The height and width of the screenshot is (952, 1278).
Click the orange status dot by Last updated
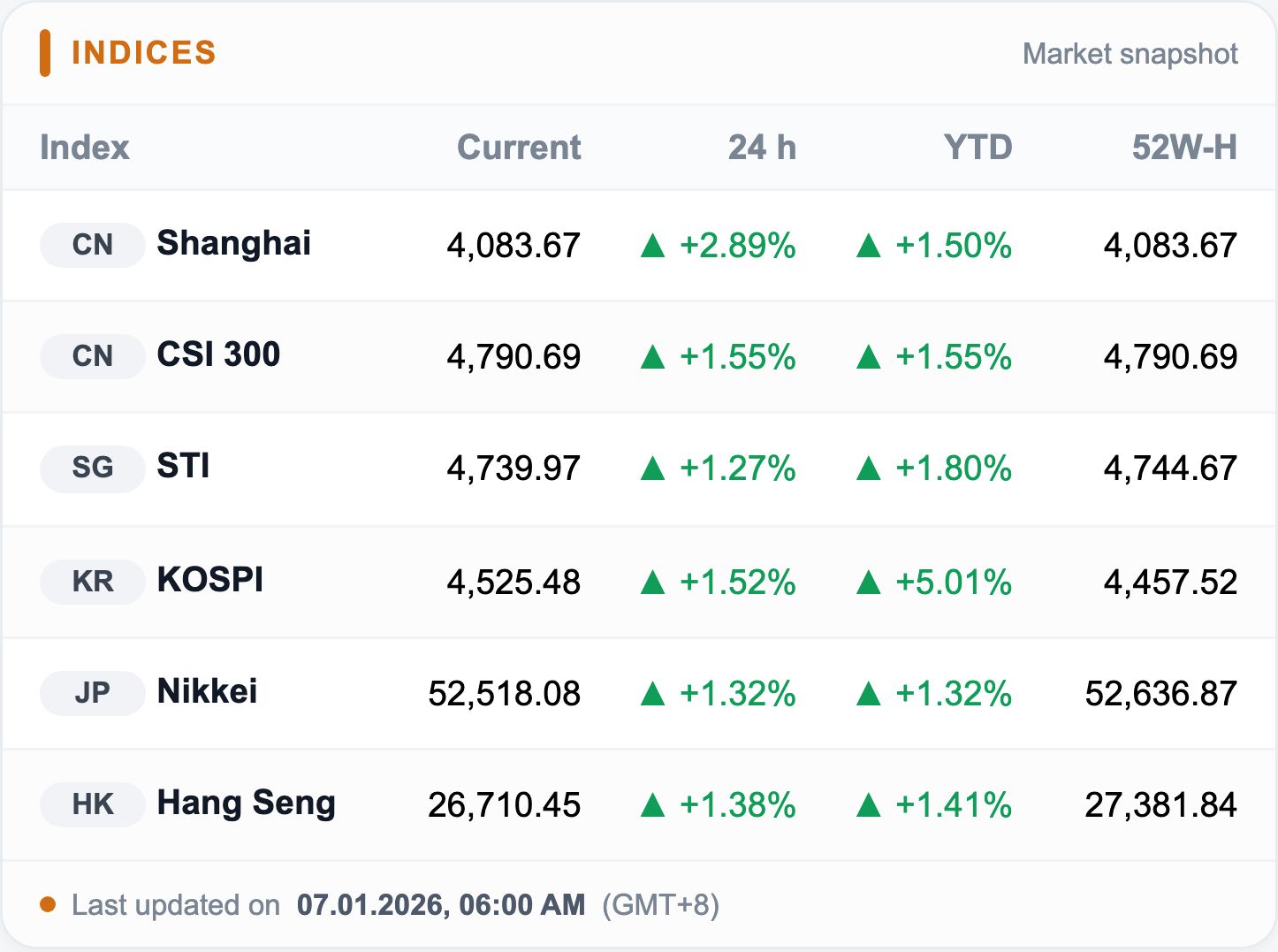coord(48,904)
